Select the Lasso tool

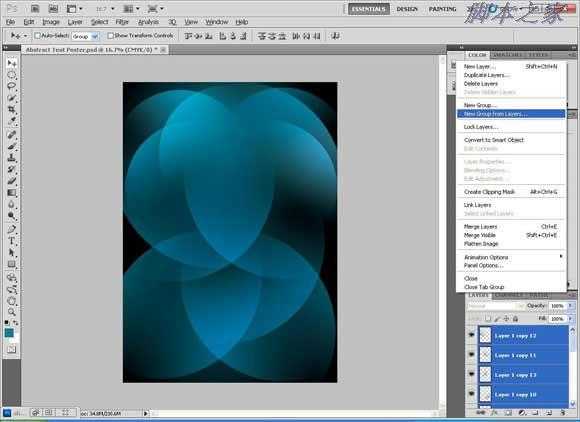(x=11, y=86)
